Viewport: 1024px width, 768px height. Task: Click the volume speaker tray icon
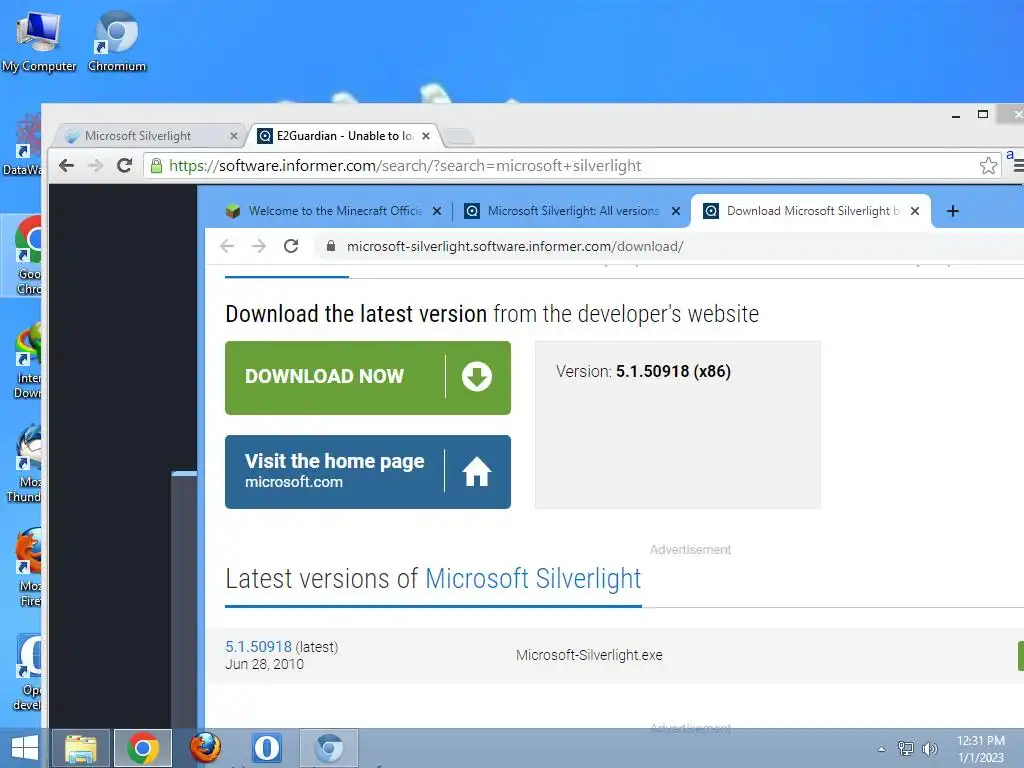pos(929,749)
